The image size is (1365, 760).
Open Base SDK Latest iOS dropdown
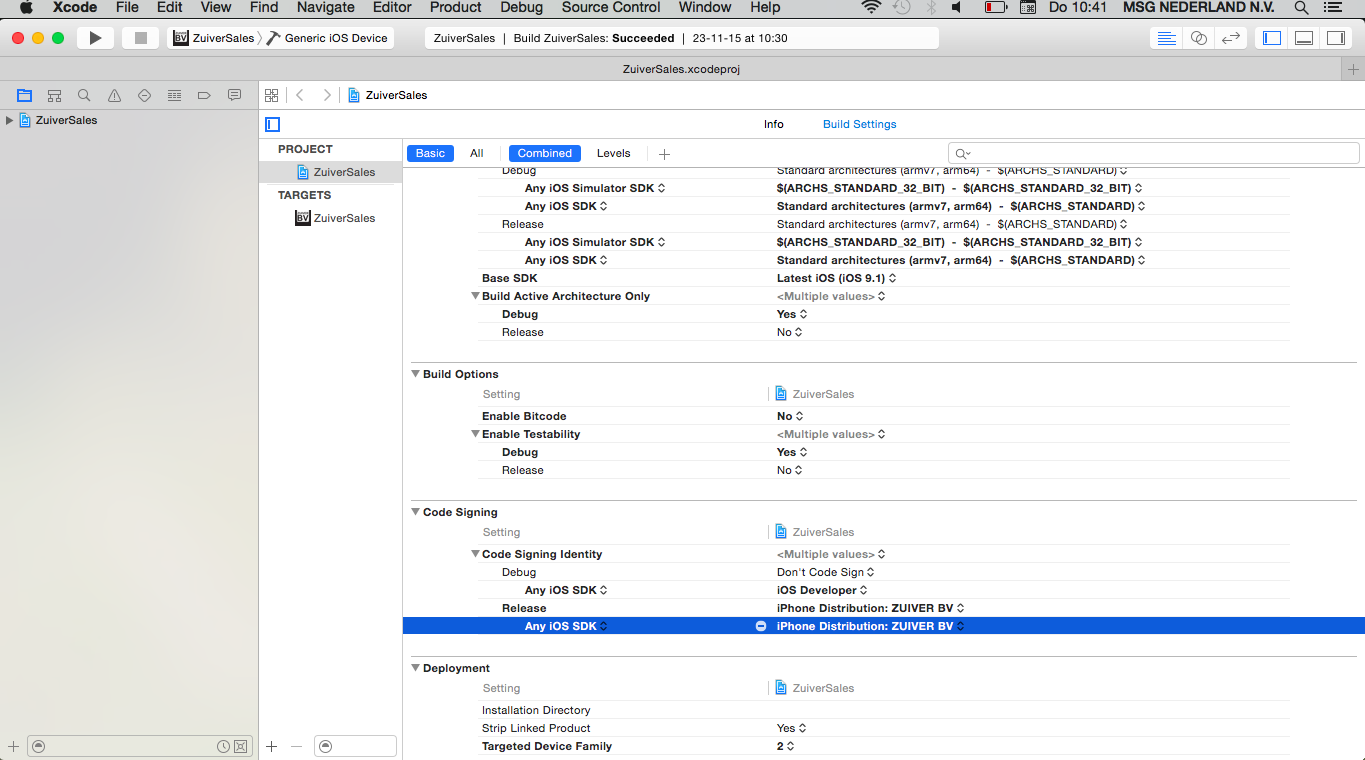click(837, 278)
